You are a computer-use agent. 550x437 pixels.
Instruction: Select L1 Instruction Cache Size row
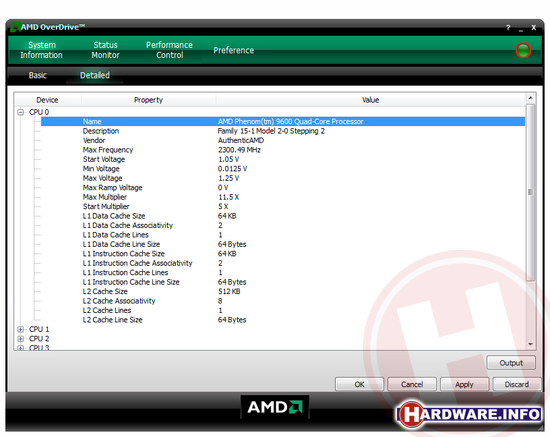283,254
